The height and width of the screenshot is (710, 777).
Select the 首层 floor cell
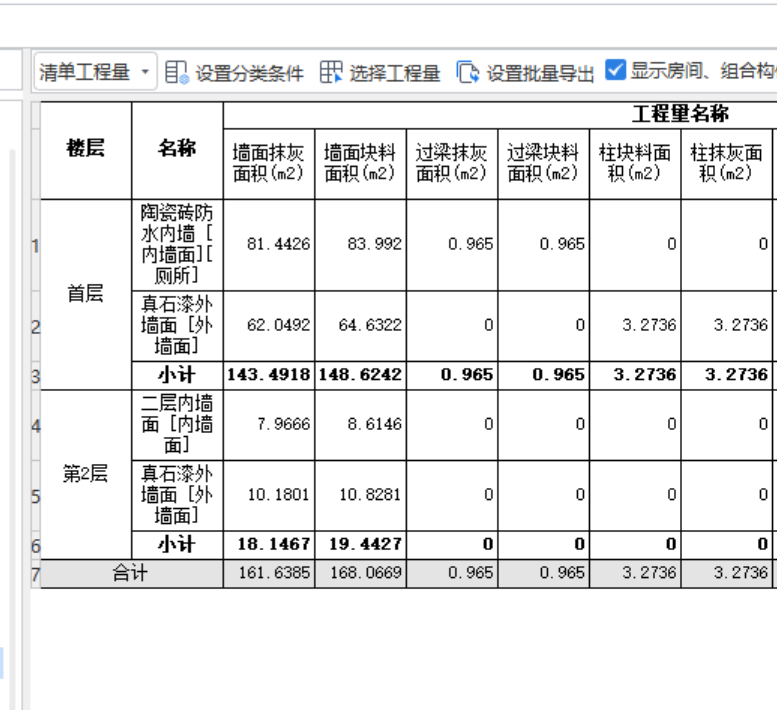(x=86, y=295)
